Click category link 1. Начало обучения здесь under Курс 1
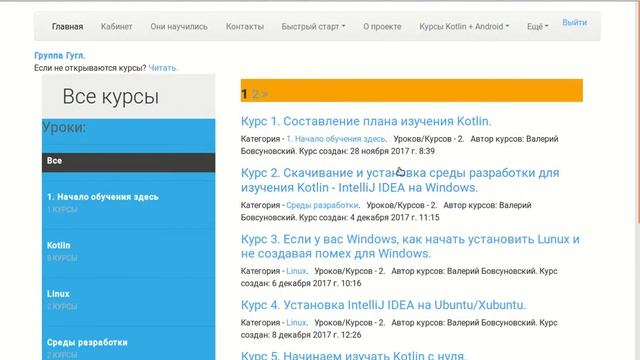 pos(336,139)
